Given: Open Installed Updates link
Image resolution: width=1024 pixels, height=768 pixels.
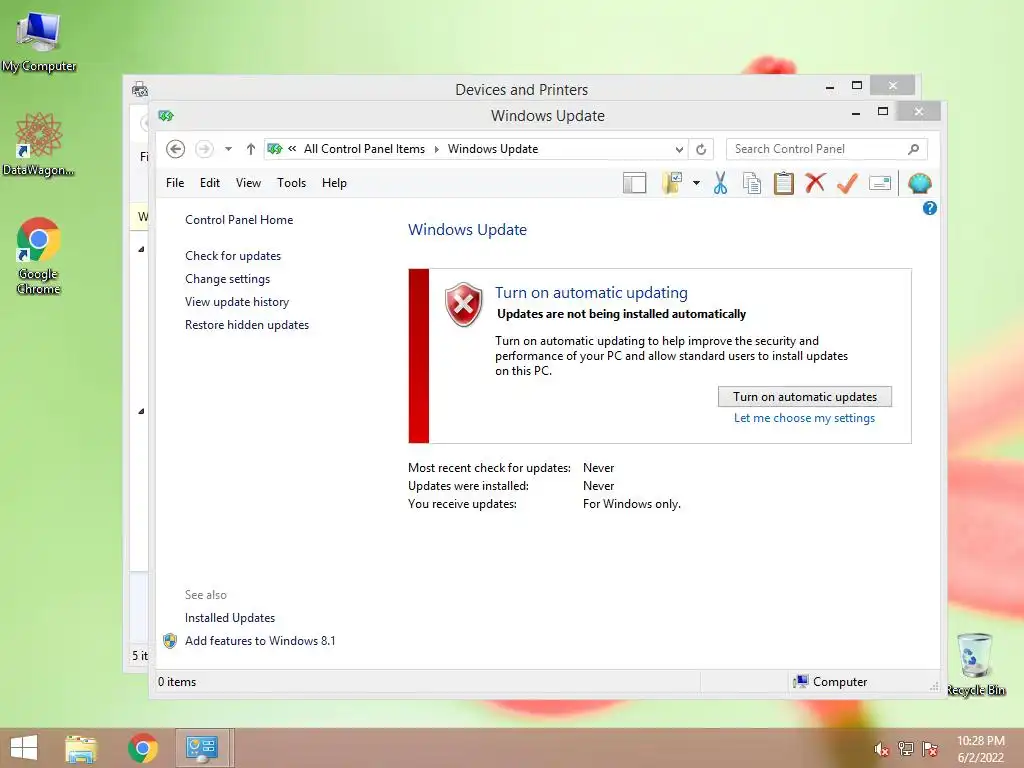Looking at the screenshot, I should pos(230,618).
